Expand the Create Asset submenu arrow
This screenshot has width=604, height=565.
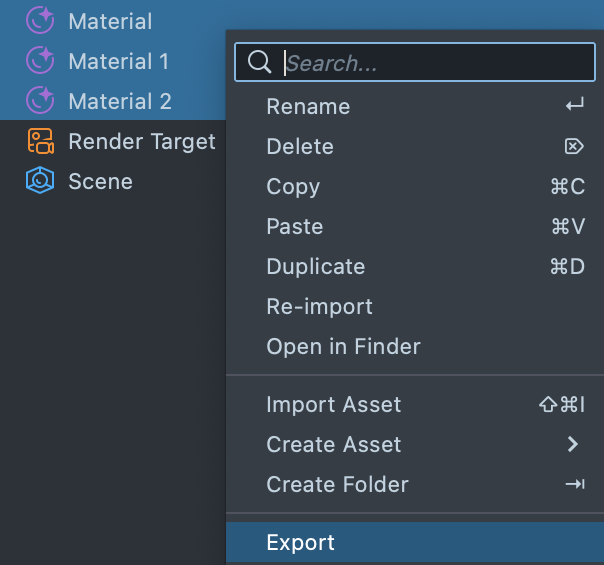[573, 444]
